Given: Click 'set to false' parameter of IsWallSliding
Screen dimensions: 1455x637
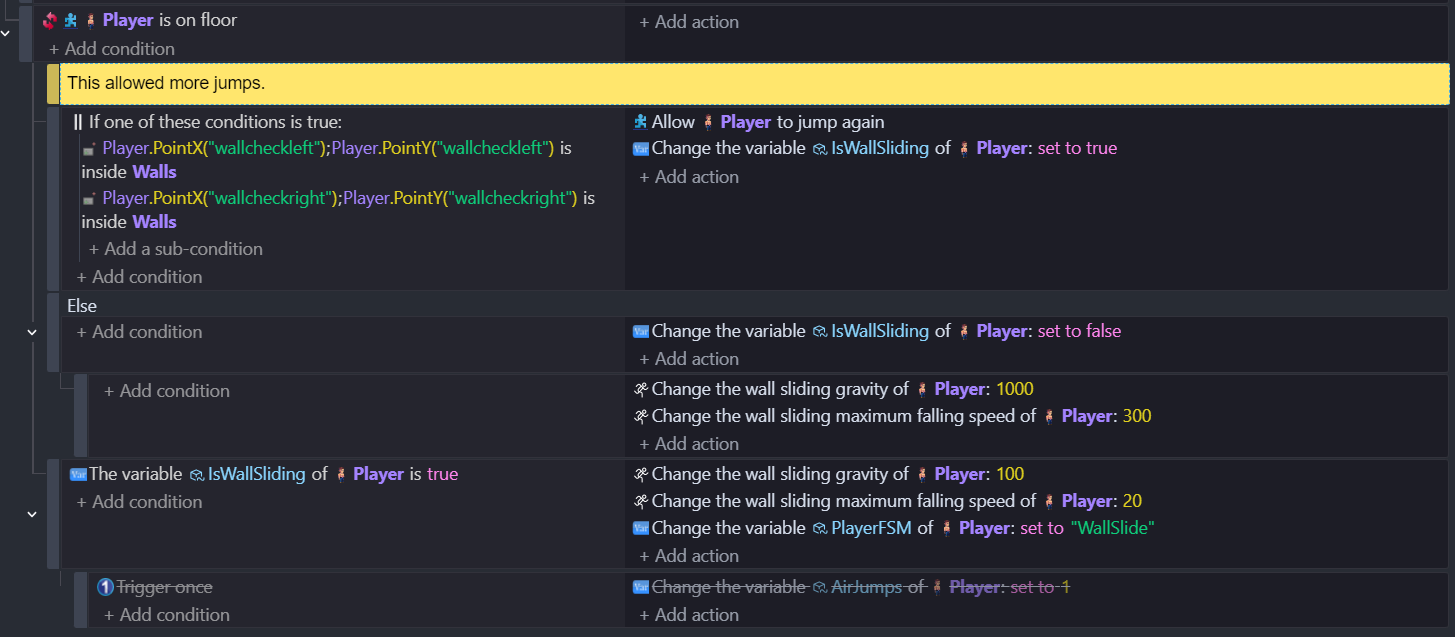Looking at the screenshot, I should [1079, 331].
